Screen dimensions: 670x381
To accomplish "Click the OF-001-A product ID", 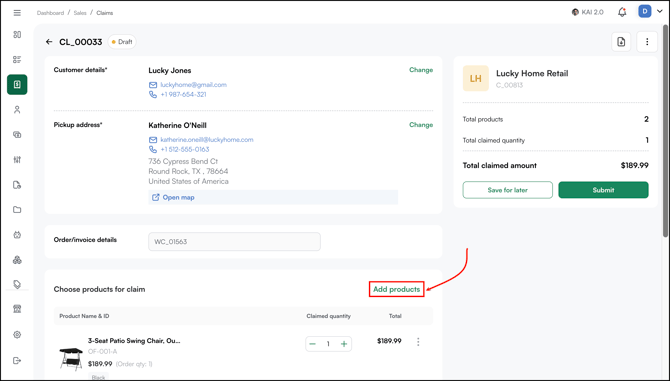I will 103,352.
